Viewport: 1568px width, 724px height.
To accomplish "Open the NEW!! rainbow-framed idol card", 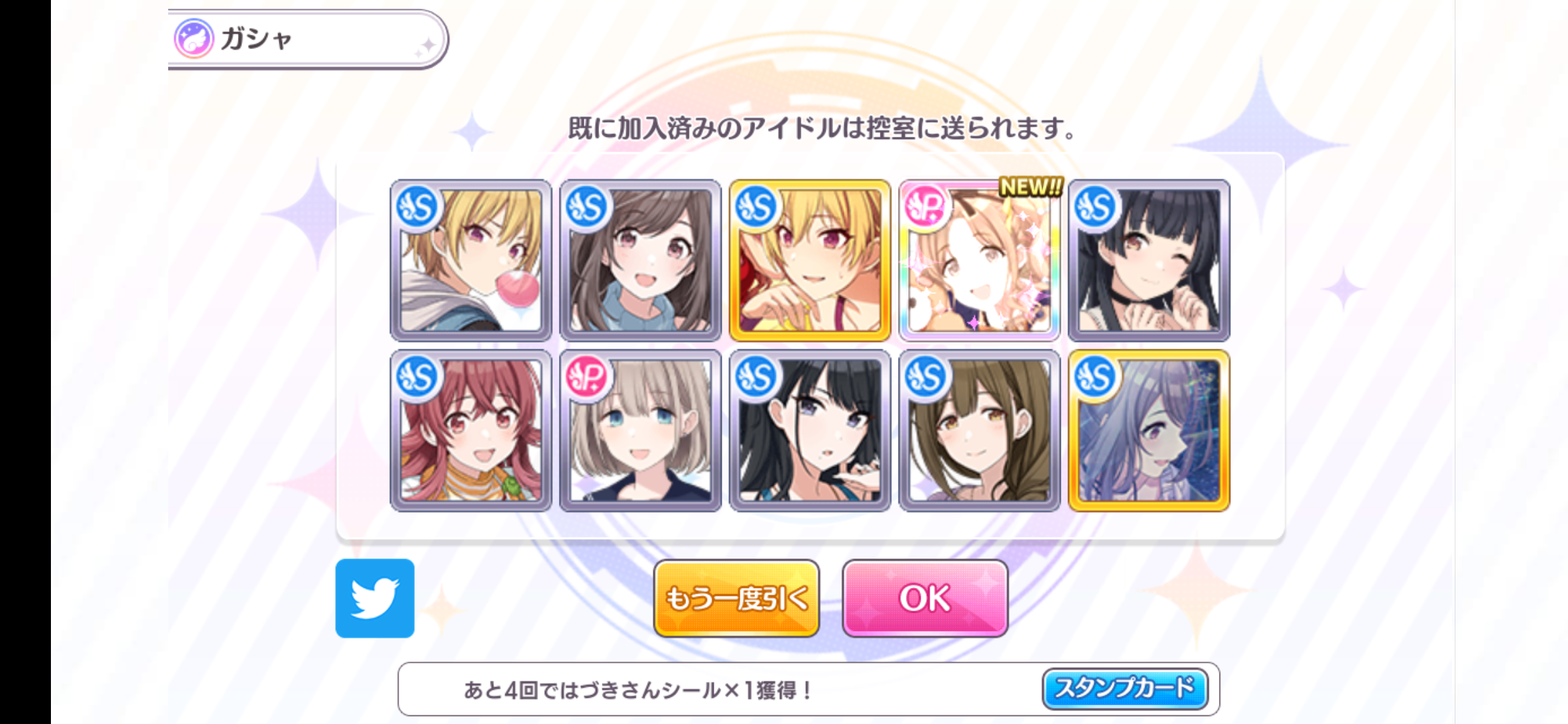I will coord(980,260).
